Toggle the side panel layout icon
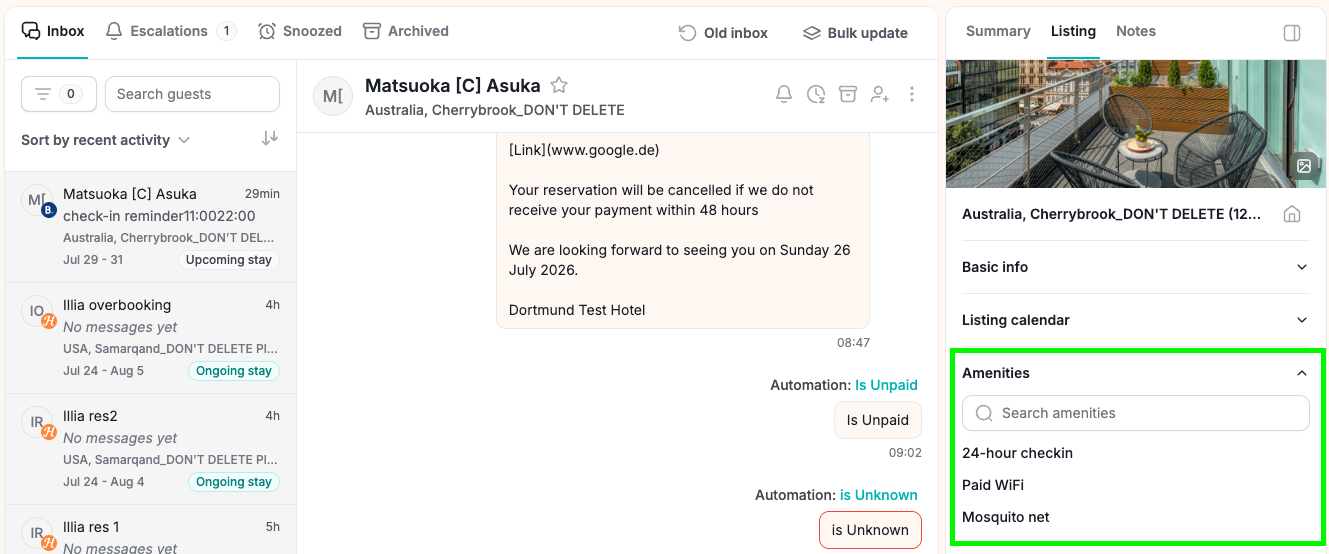Viewport: 1329px width, 554px height. pos(1292,33)
